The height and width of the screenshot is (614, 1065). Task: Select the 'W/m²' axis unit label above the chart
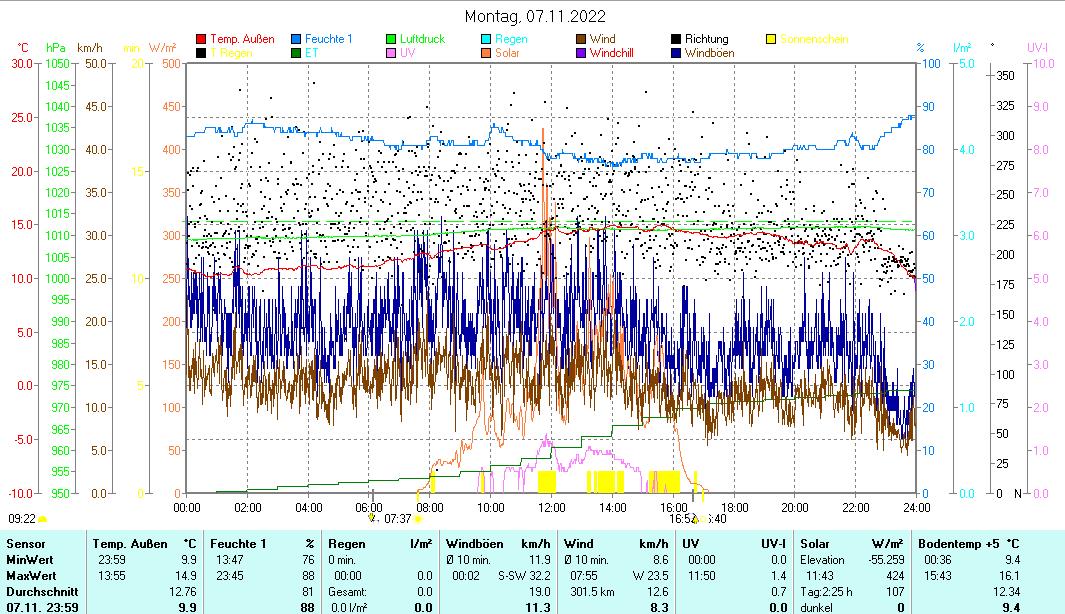[x=162, y=48]
